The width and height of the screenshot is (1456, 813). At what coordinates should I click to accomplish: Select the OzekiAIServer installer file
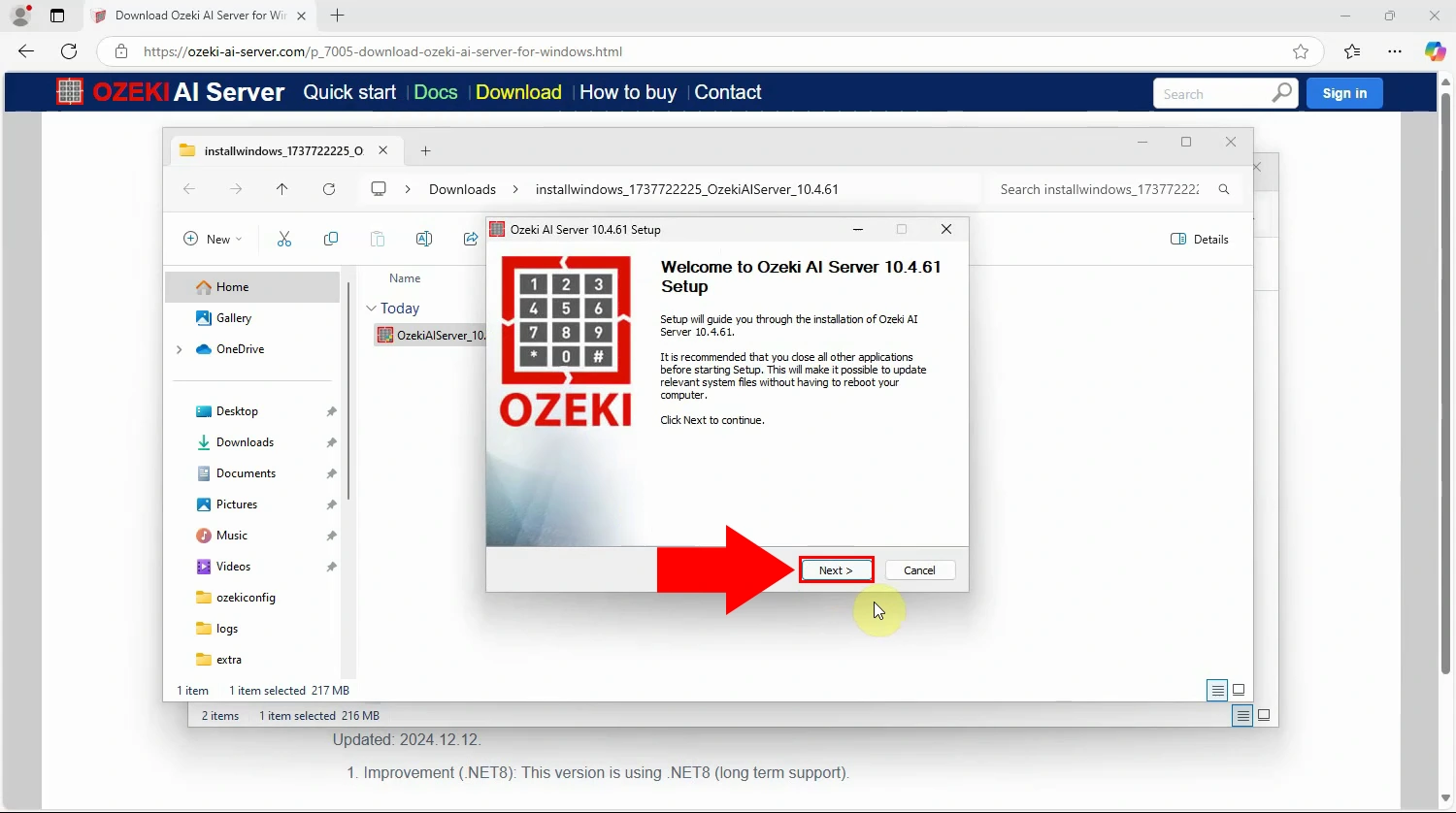pos(431,336)
